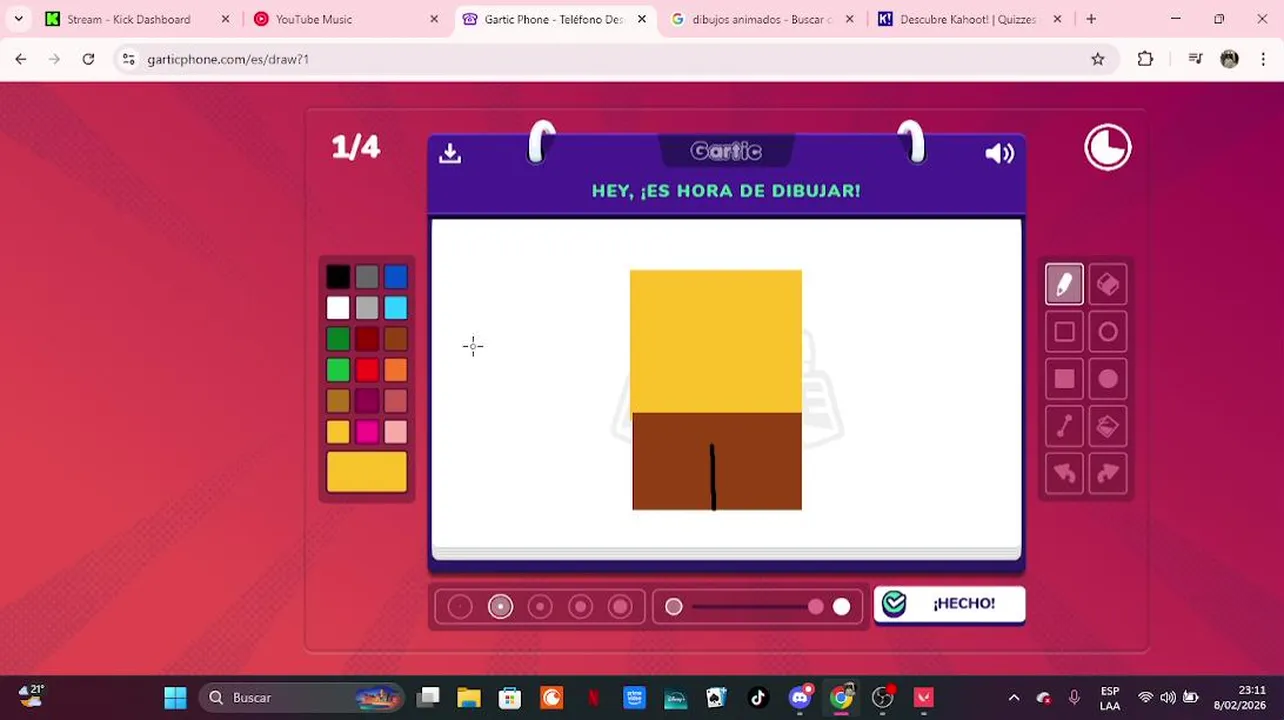Pick the ochre tan color swatch
Viewport: 1284px width, 720px height.
[338, 401]
